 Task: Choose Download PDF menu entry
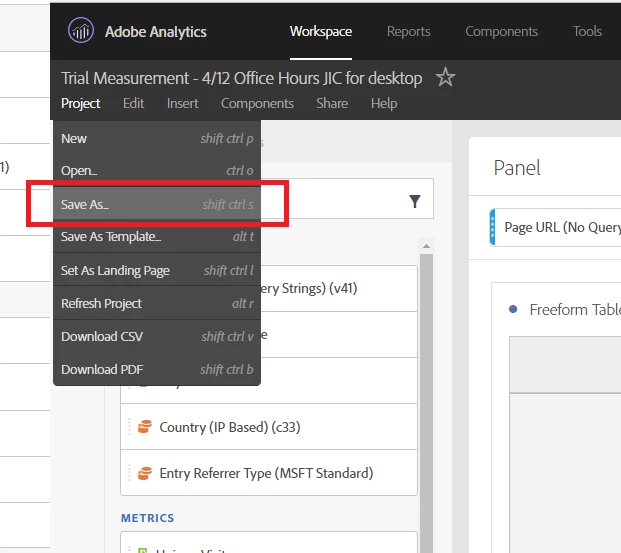pyautogui.click(x=157, y=369)
